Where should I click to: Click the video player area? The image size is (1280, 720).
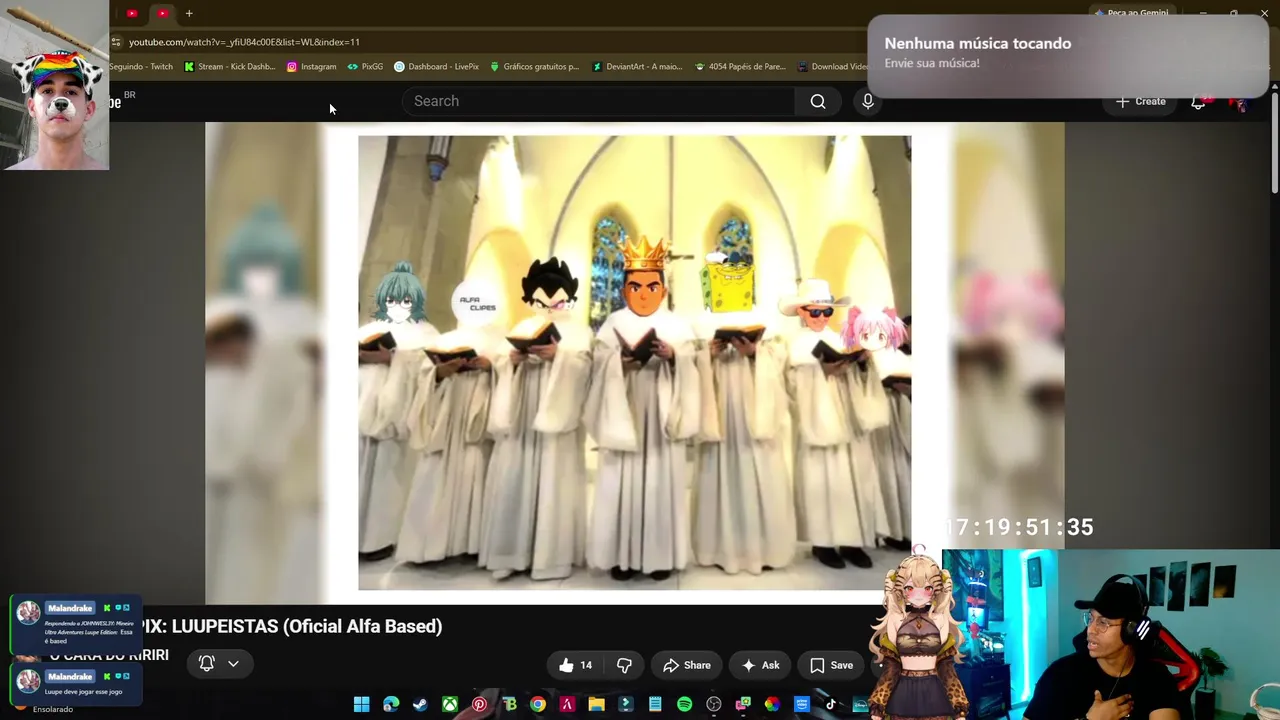tap(634, 363)
